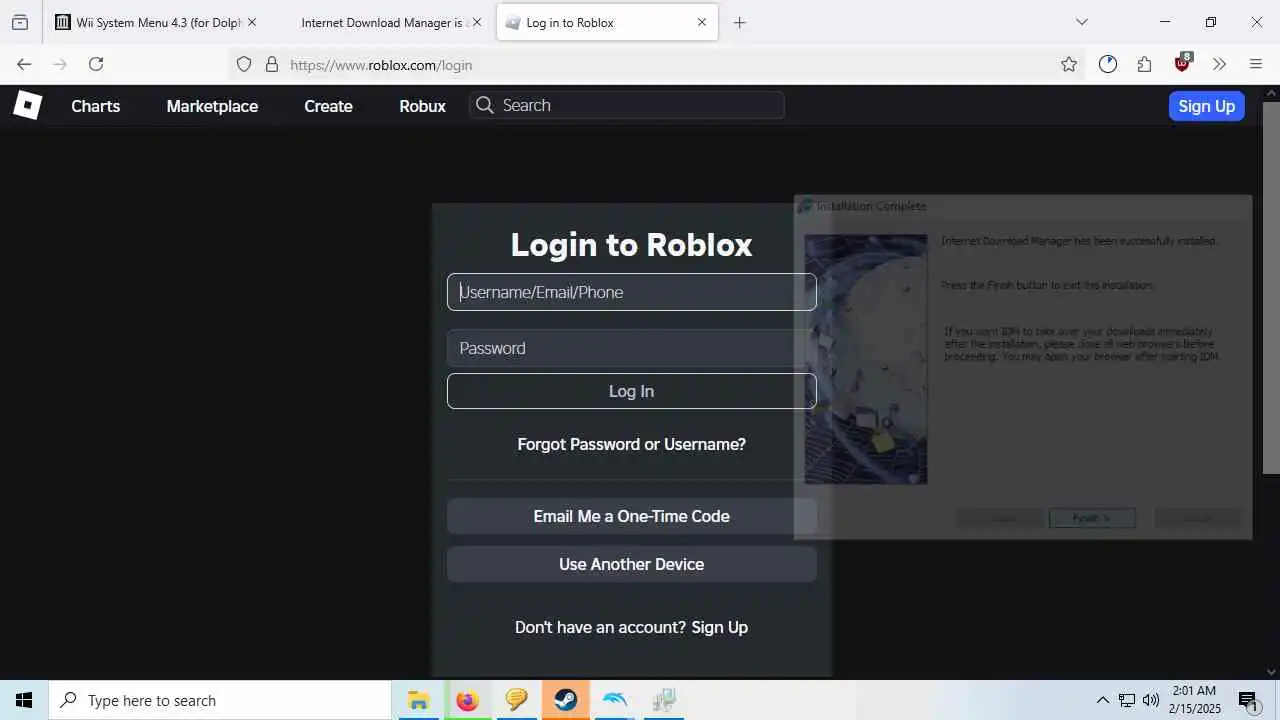
Task: Click the taskbar clock and date
Action: (1194, 700)
